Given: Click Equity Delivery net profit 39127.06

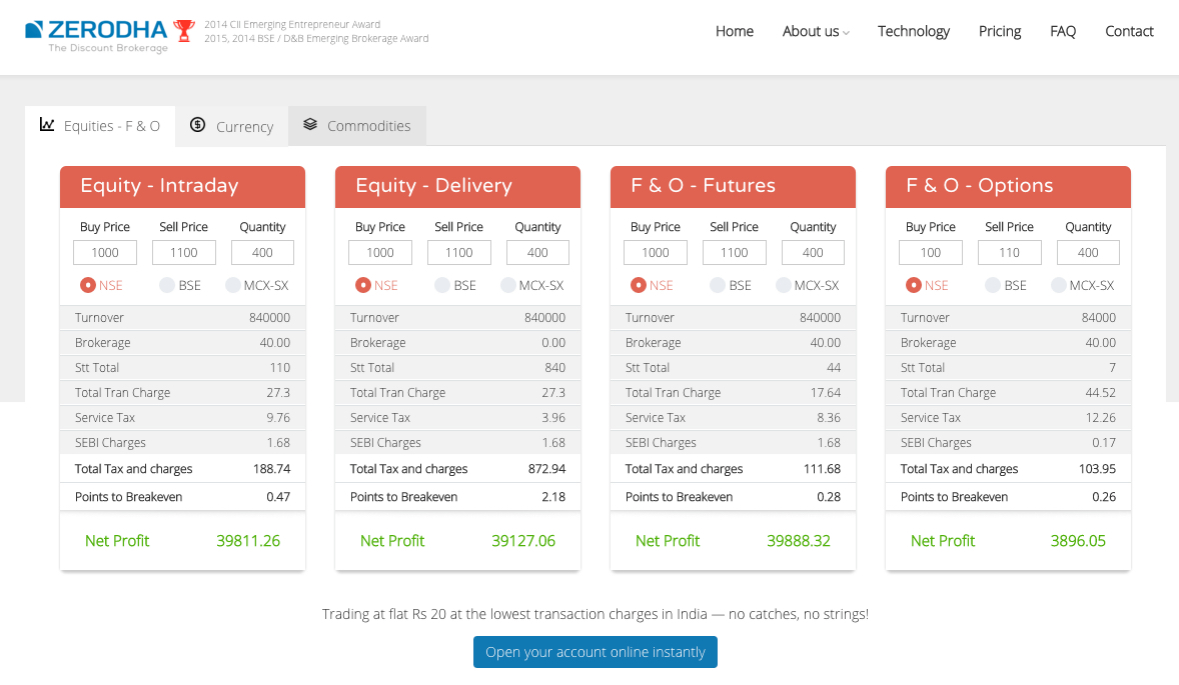Looking at the screenshot, I should point(523,541).
